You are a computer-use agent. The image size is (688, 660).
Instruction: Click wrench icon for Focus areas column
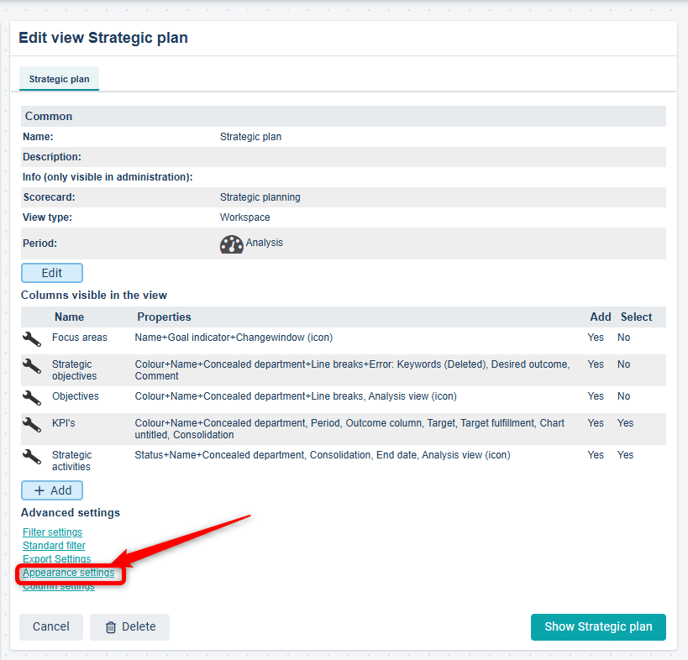point(32,339)
